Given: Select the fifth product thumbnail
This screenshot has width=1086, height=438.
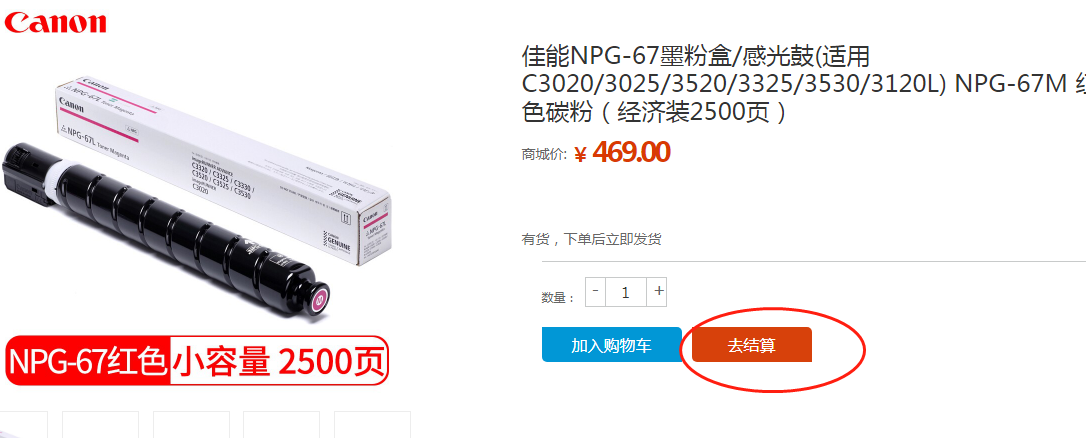Looking at the screenshot, I should (373, 424).
